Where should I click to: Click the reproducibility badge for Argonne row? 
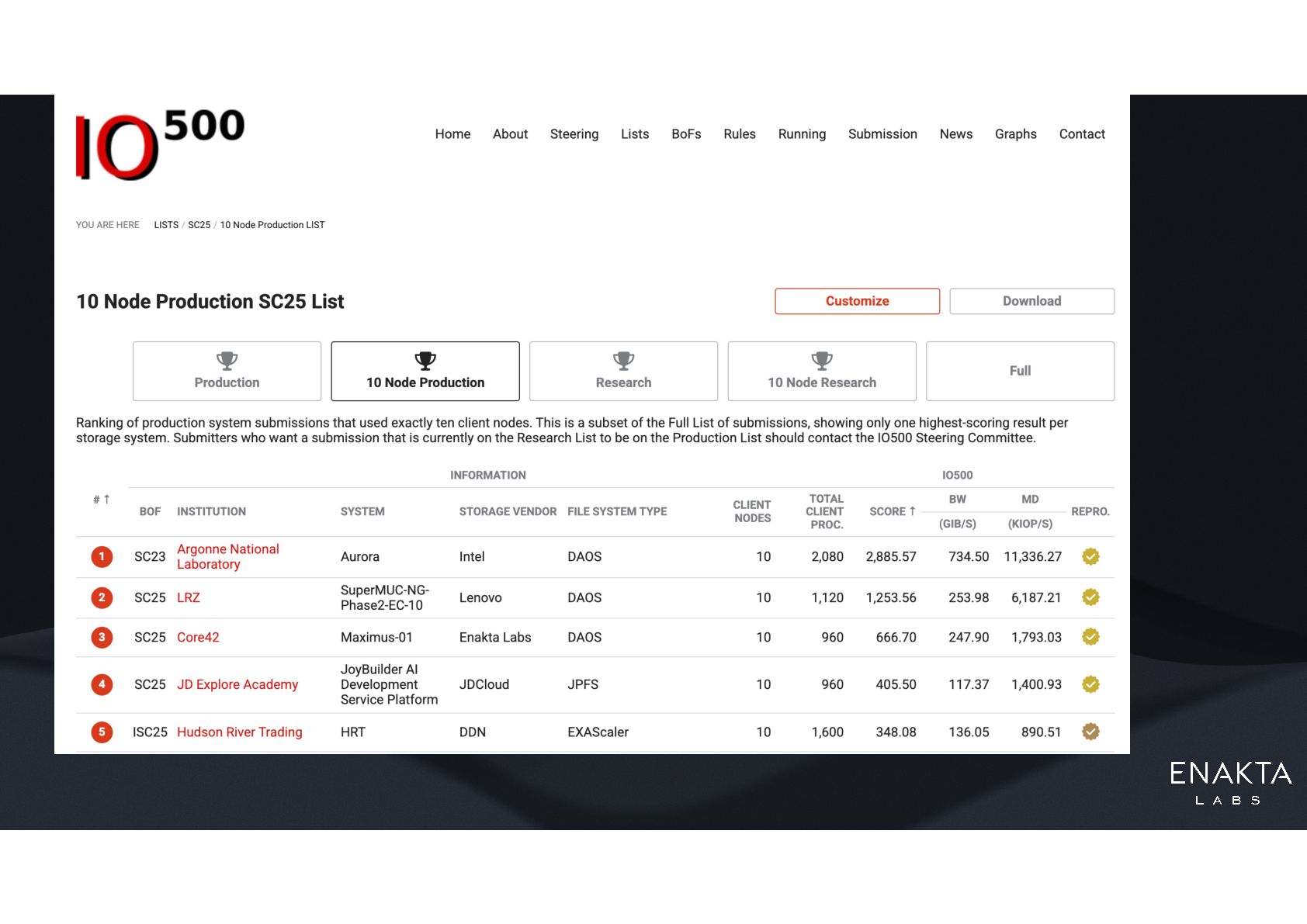click(1090, 556)
